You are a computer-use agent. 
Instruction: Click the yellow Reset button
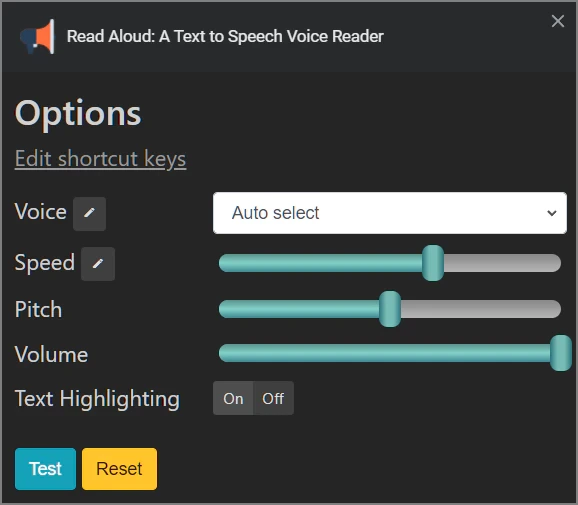[x=119, y=469]
